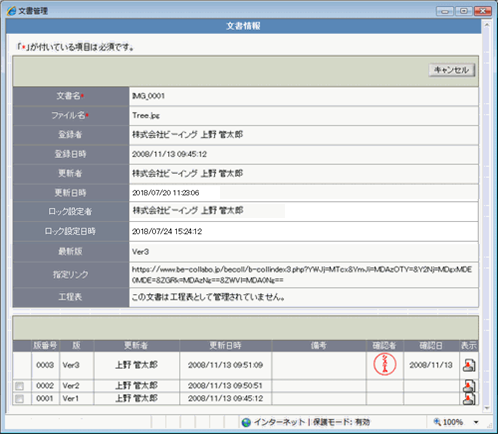Click the timestamp 2008/11/13 09:51:09

(225, 365)
